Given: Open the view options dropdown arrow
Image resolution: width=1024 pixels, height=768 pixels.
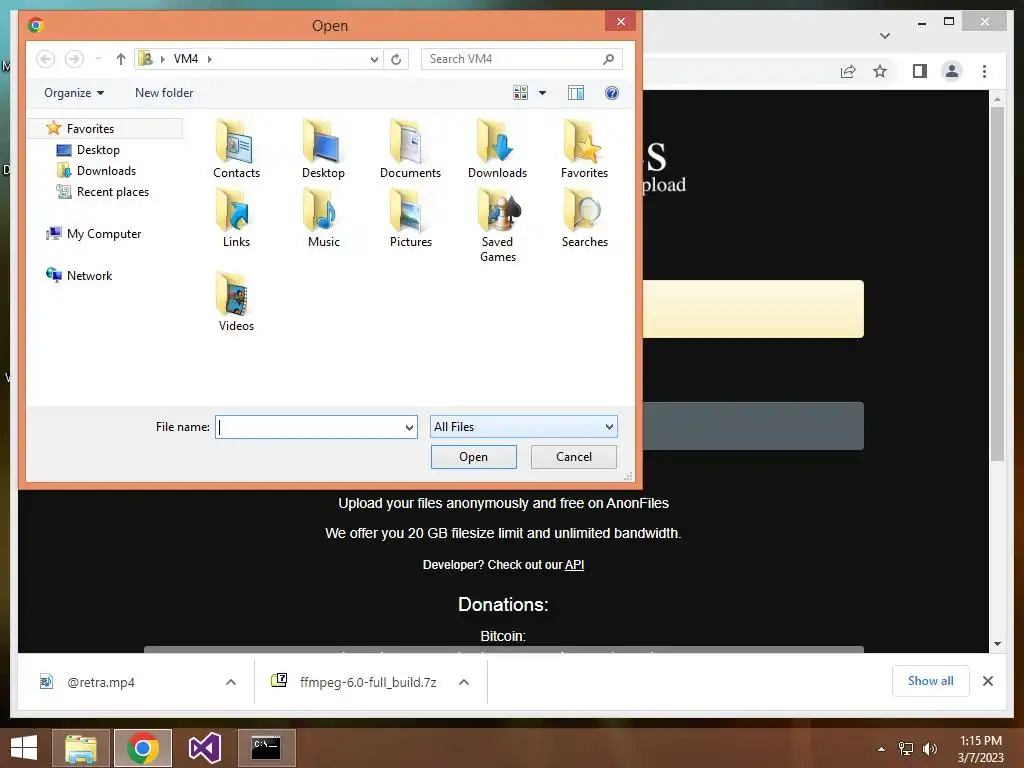Looking at the screenshot, I should [x=542, y=93].
